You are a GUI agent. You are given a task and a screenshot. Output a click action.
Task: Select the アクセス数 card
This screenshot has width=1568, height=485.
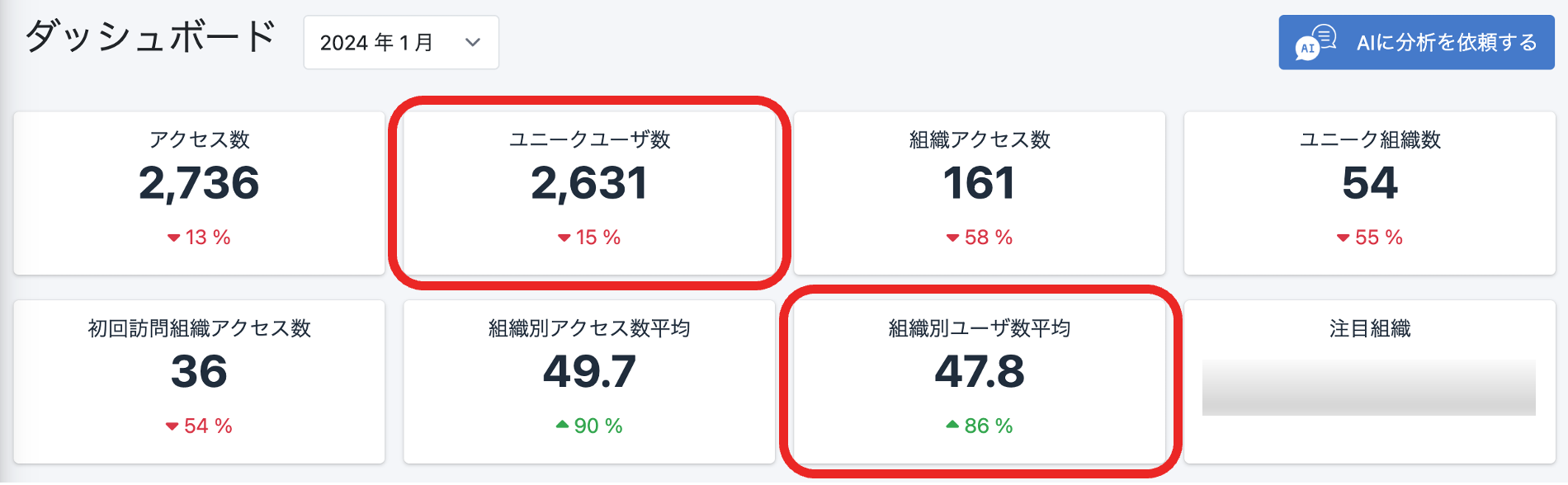(199, 193)
